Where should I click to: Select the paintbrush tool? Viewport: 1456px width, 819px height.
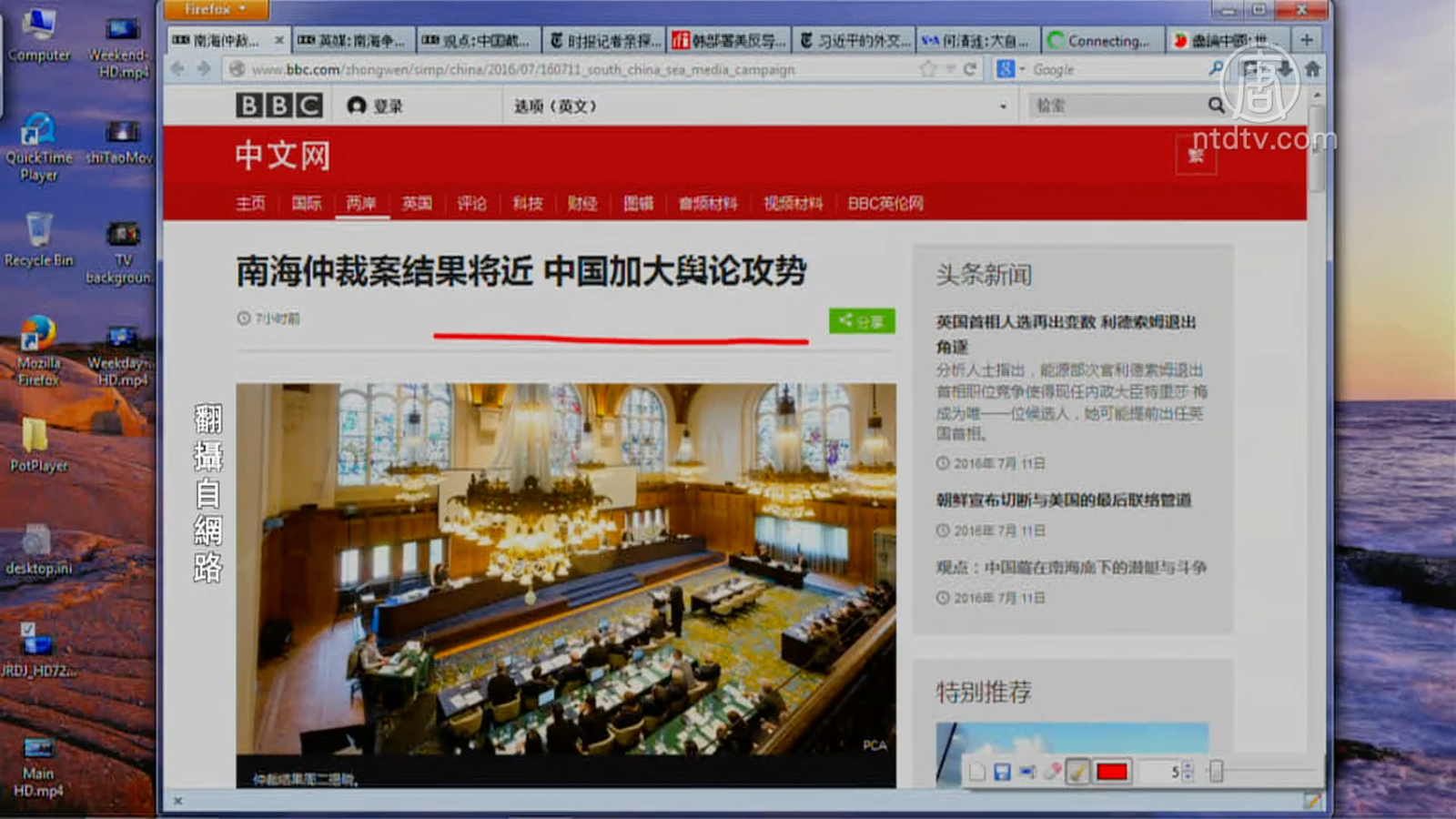[1077, 772]
